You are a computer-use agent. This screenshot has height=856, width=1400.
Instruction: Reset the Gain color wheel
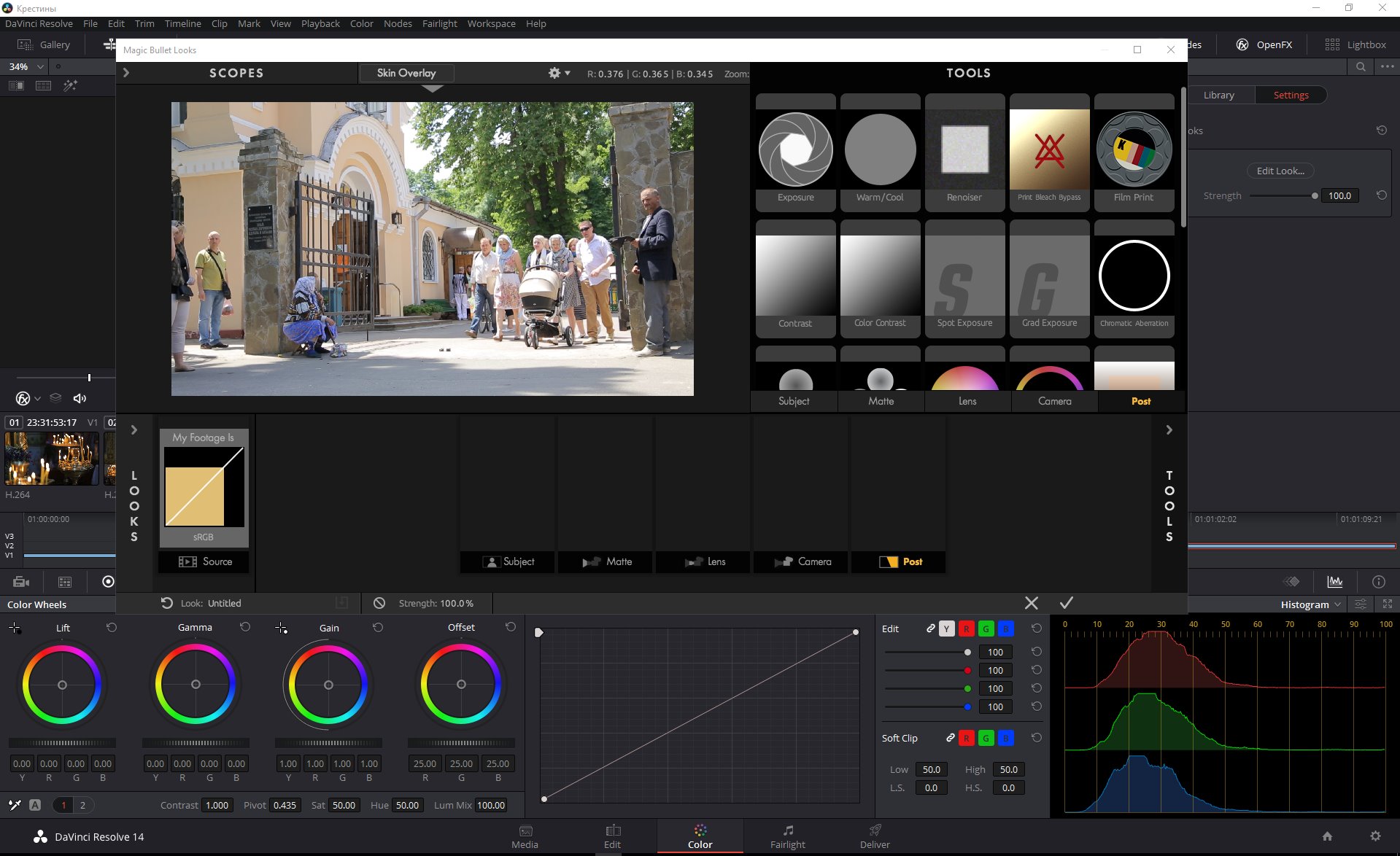point(378,627)
